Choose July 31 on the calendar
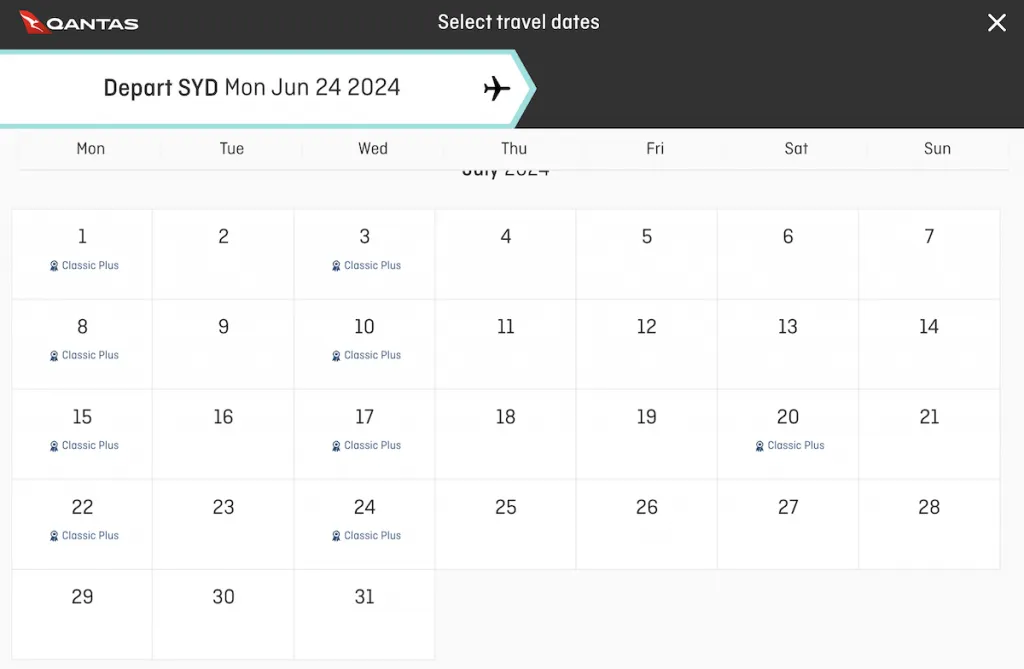Screen dimensions: 1024x669 pyautogui.click(x=364, y=614)
